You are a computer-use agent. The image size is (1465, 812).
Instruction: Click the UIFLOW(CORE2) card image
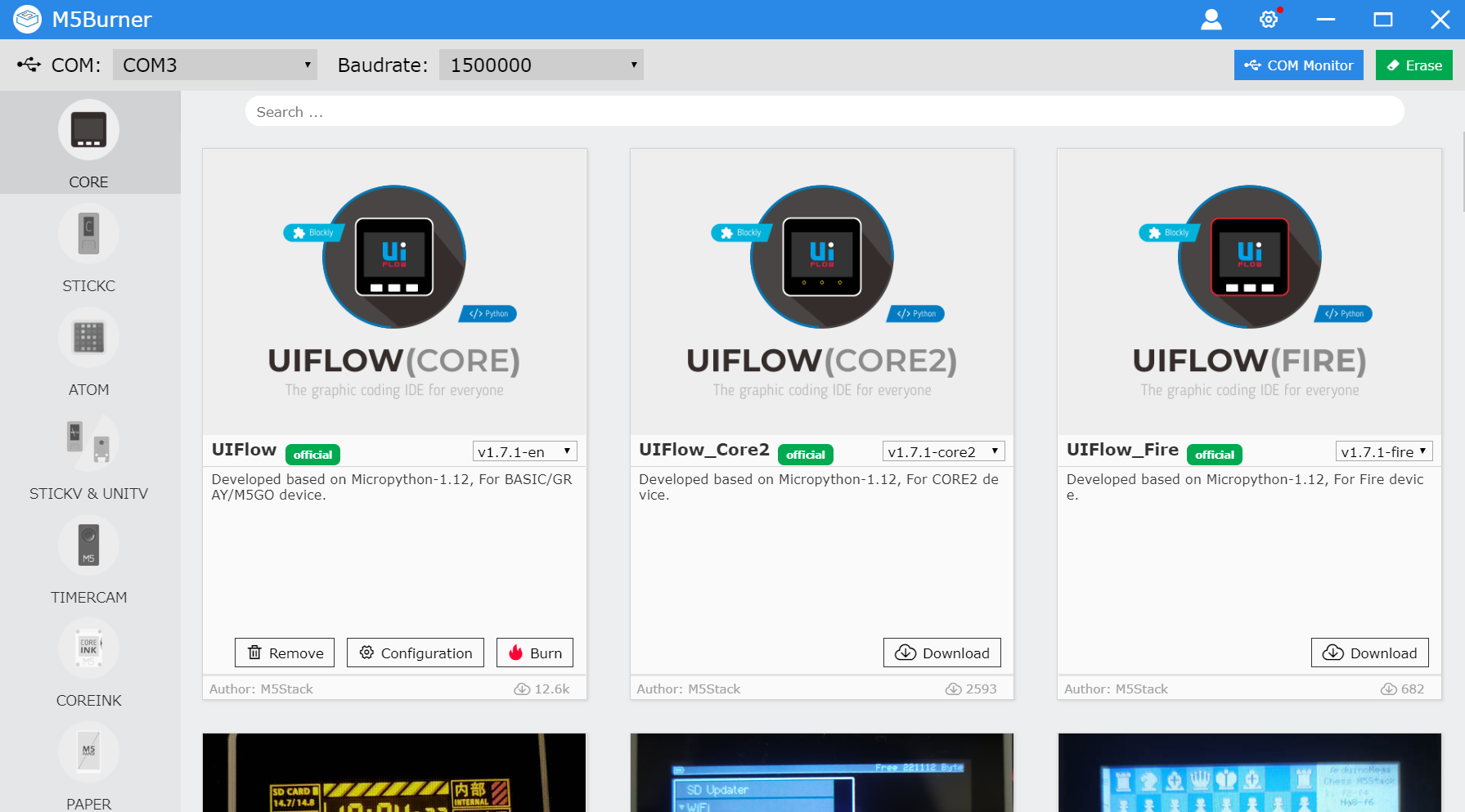822,292
